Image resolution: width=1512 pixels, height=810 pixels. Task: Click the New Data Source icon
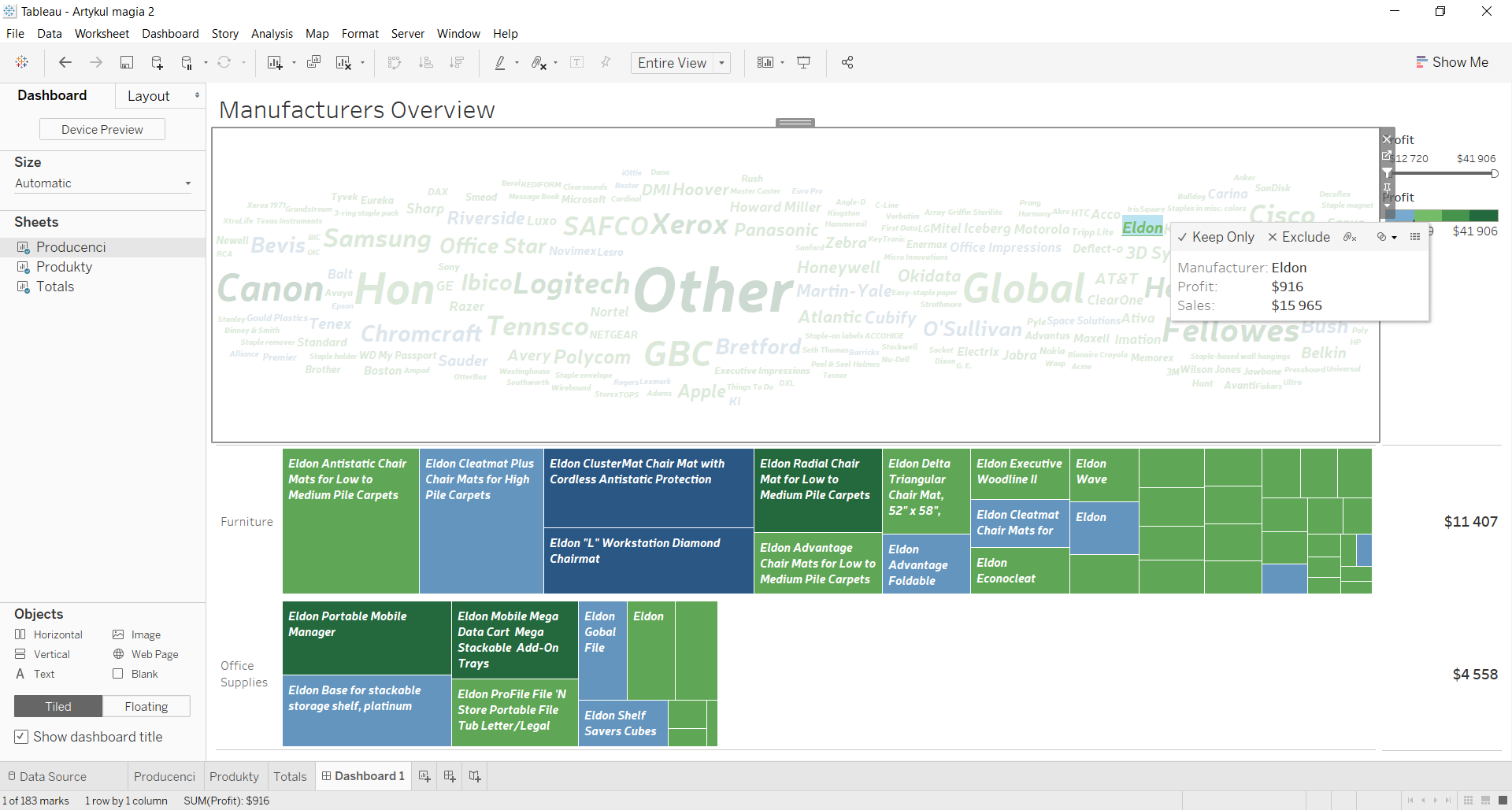click(x=157, y=63)
